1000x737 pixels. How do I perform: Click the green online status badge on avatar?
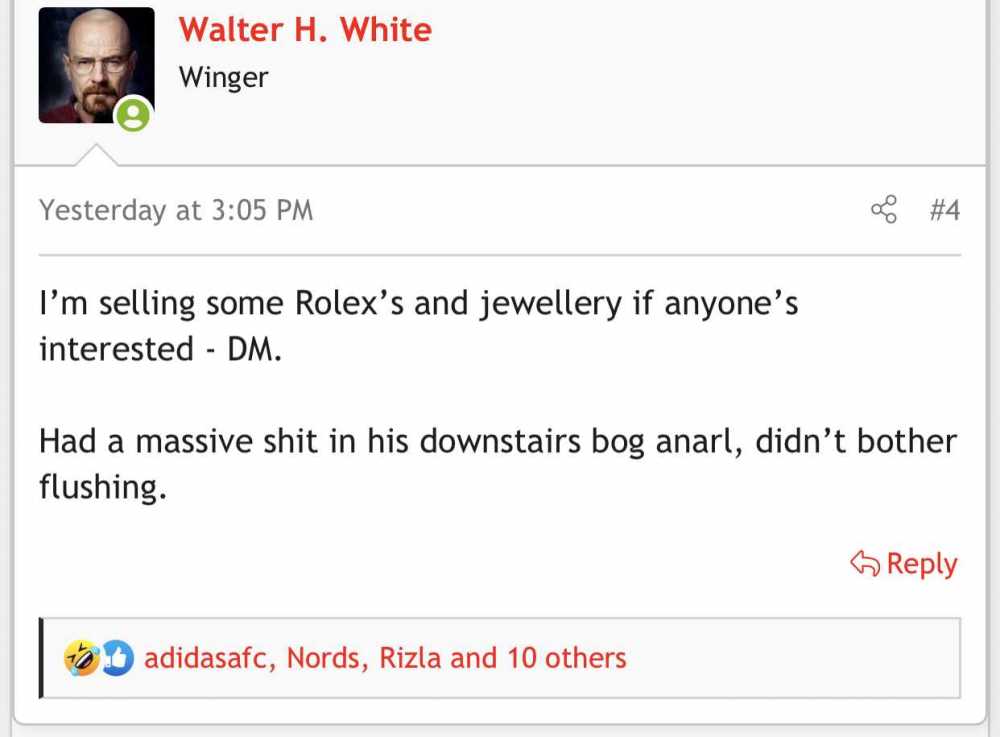pos(133,115)
